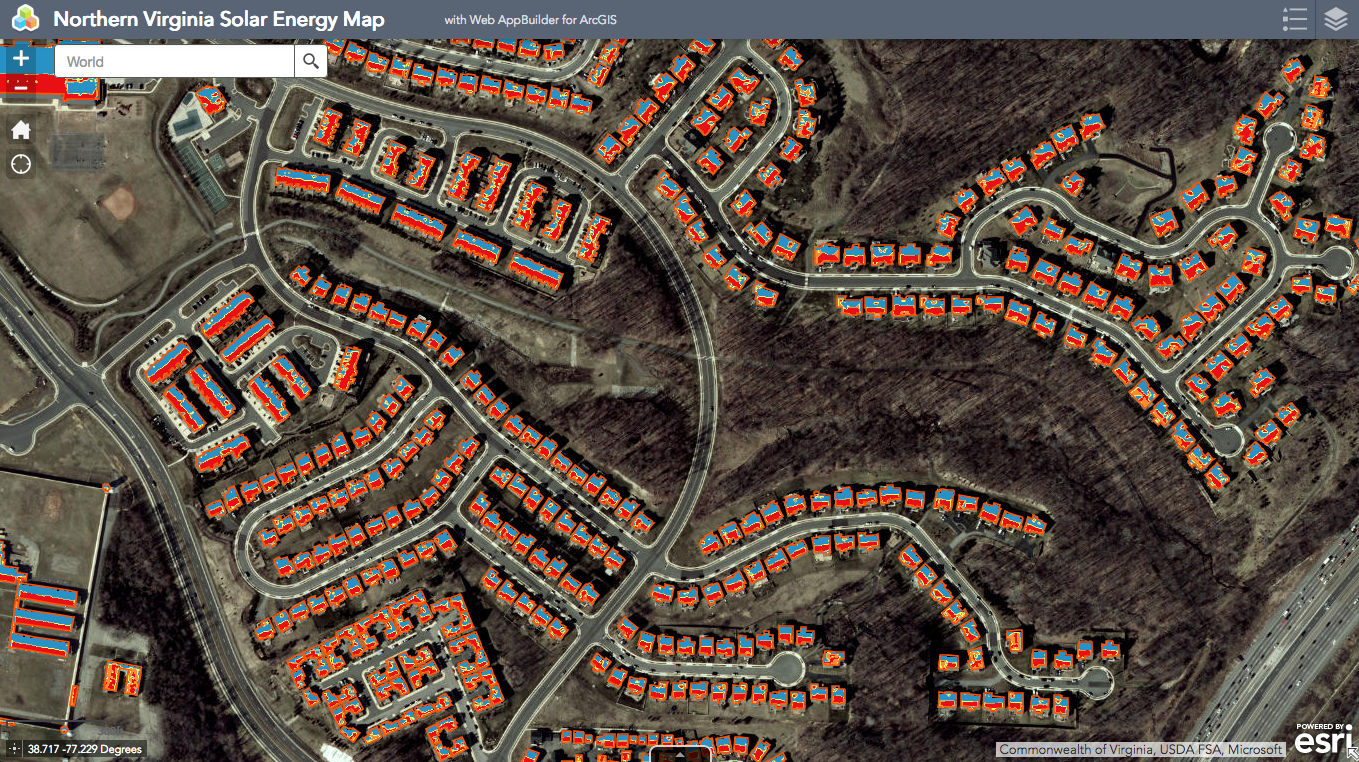Click the baseball field infield on the map
This screenshot has height=762, width=1359.
click(x=117, y=203)
